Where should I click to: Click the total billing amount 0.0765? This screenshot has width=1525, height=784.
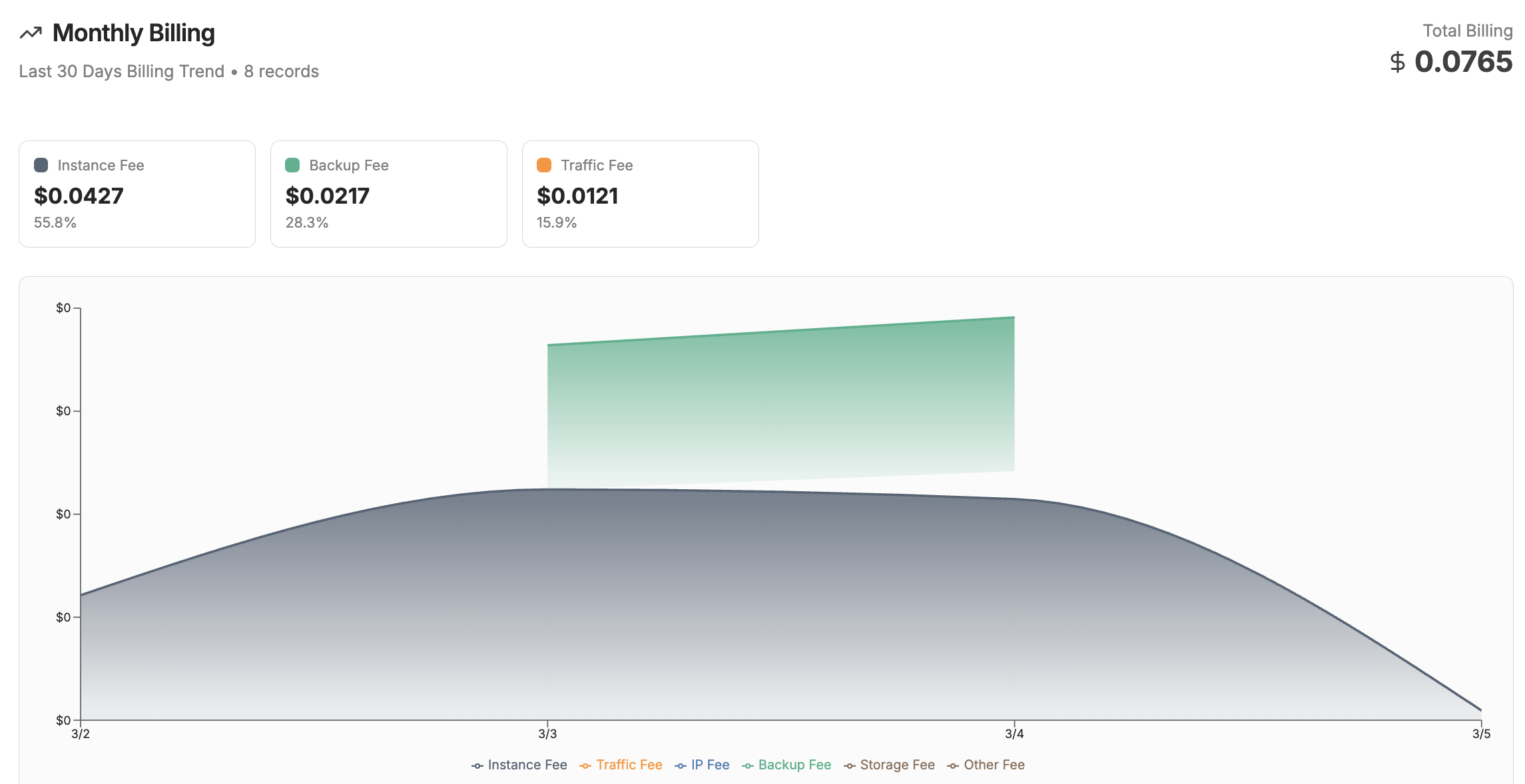tap(1463, 62)
